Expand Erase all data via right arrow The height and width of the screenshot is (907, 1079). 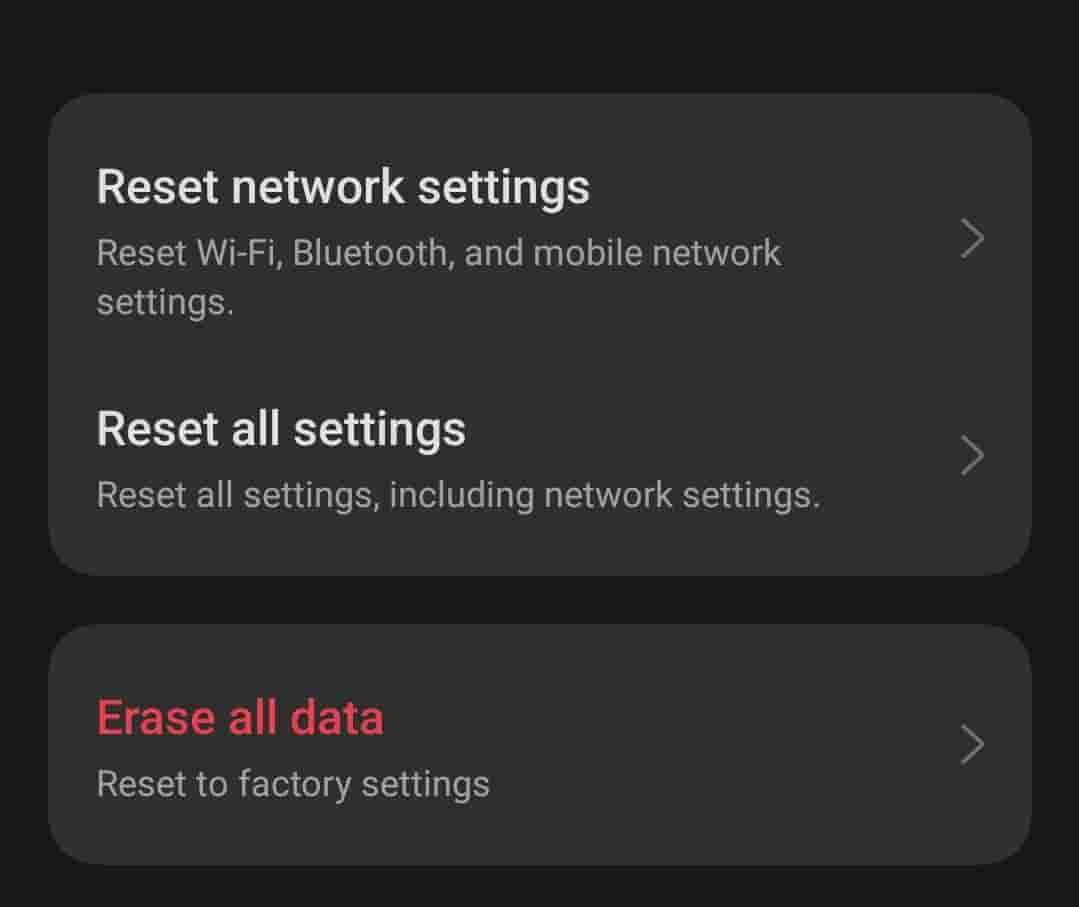972,745
